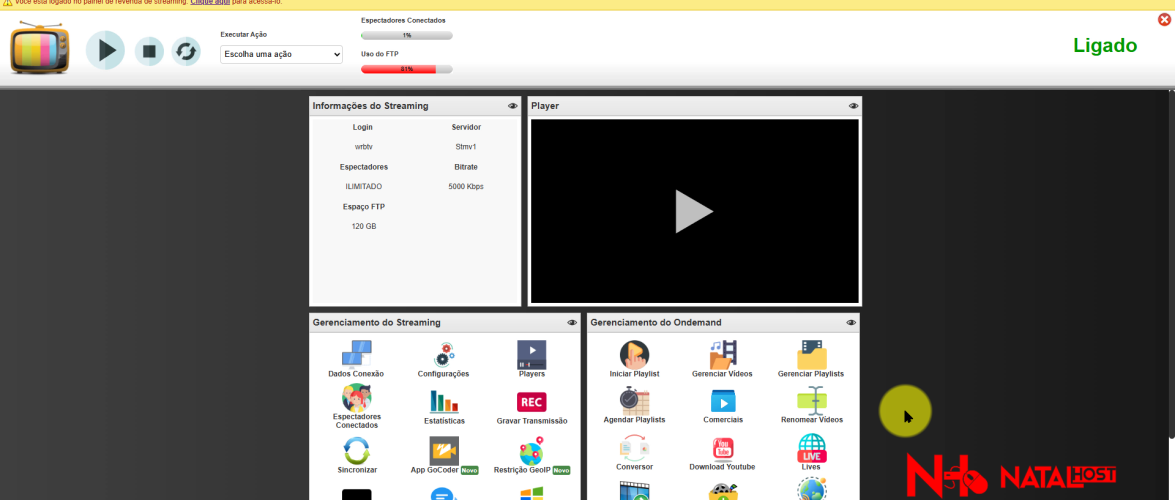The image size is (1175, 500).
Task: Toggle visibility of Gerenciamento do Streaming panel
Action: click(x=572, y=322)
